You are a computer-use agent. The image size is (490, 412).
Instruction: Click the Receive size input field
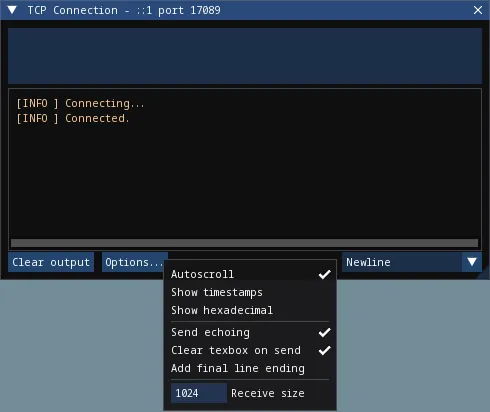pos(199,393)
